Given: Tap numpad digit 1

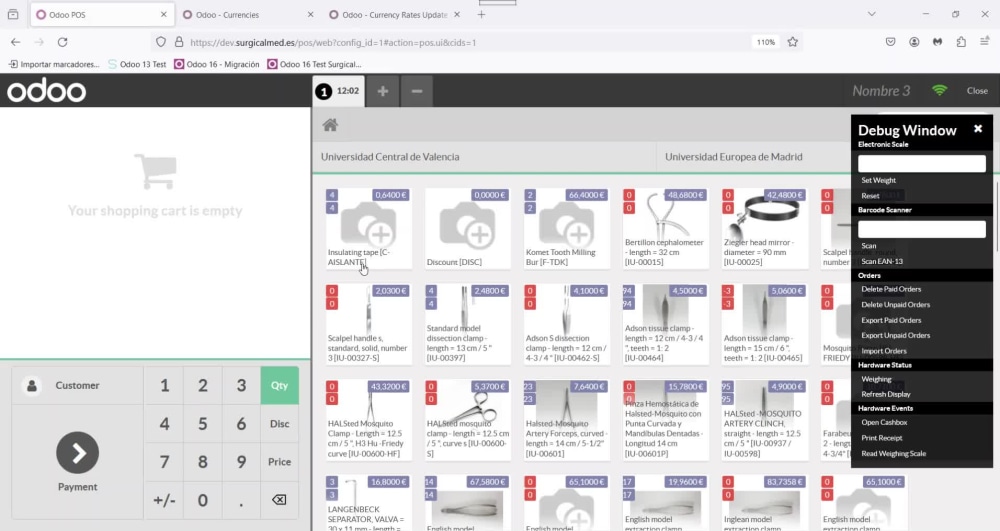Looking at the screenshot, I should point(165,385).
